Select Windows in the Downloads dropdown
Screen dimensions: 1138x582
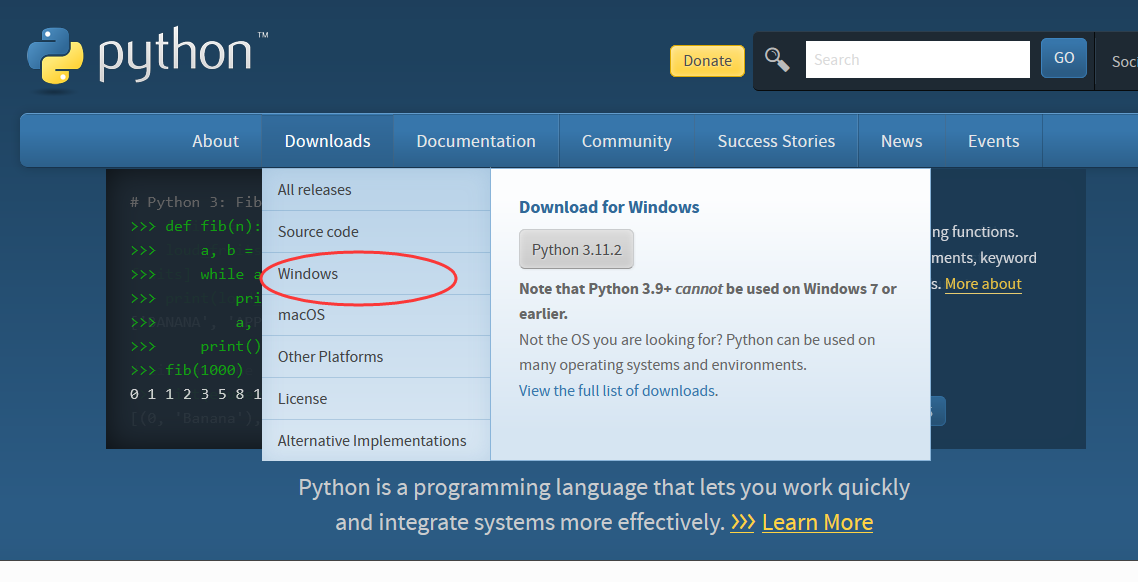point(308,274)
